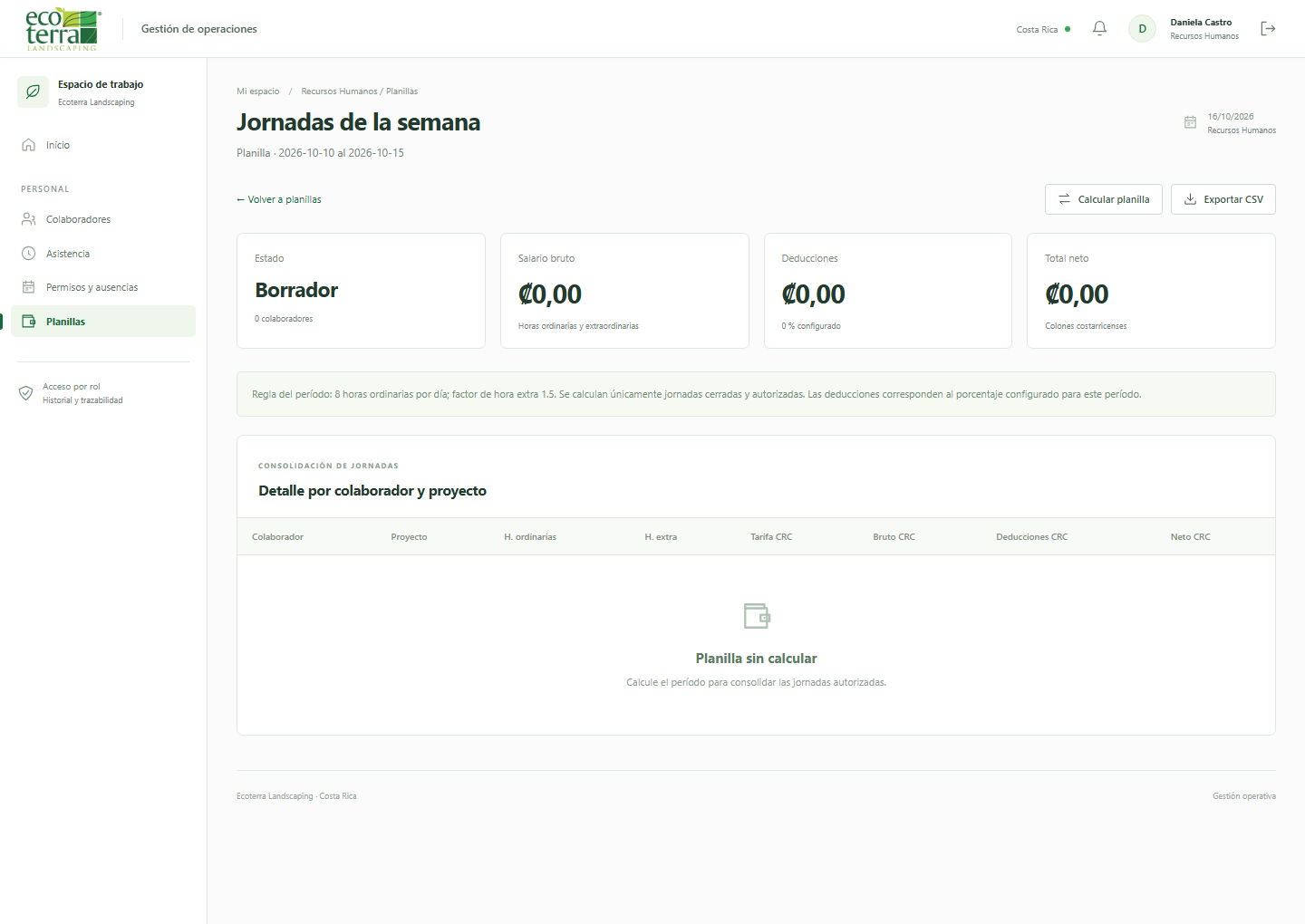Open the Asistencia menu item
Screen dimensions: 1305x924
(x=103, y=254)
